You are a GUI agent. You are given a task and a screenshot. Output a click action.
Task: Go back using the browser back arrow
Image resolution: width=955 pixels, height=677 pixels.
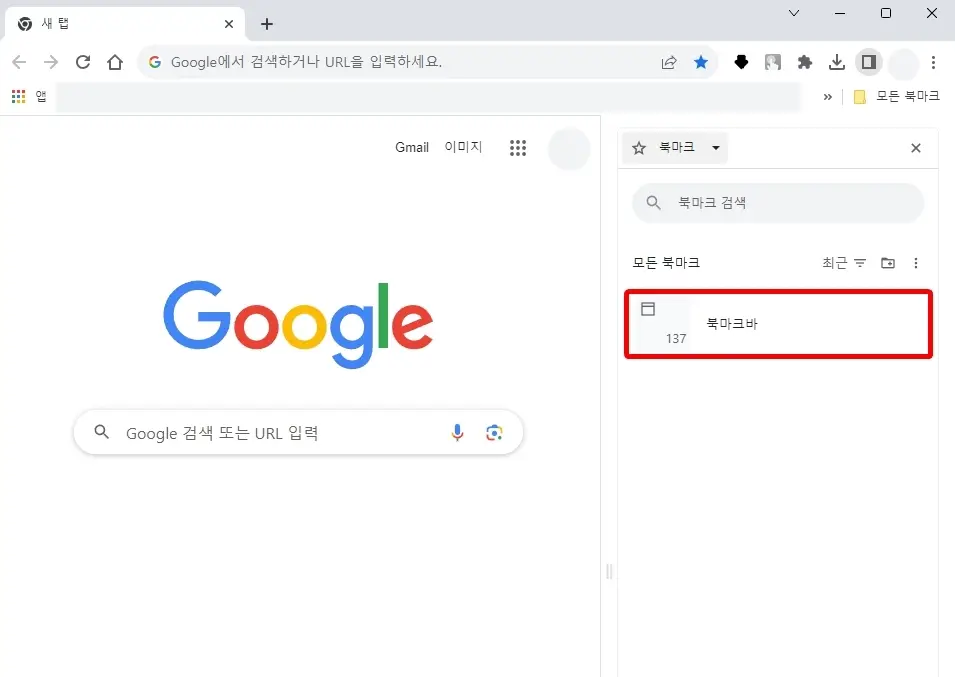(19, 62)
